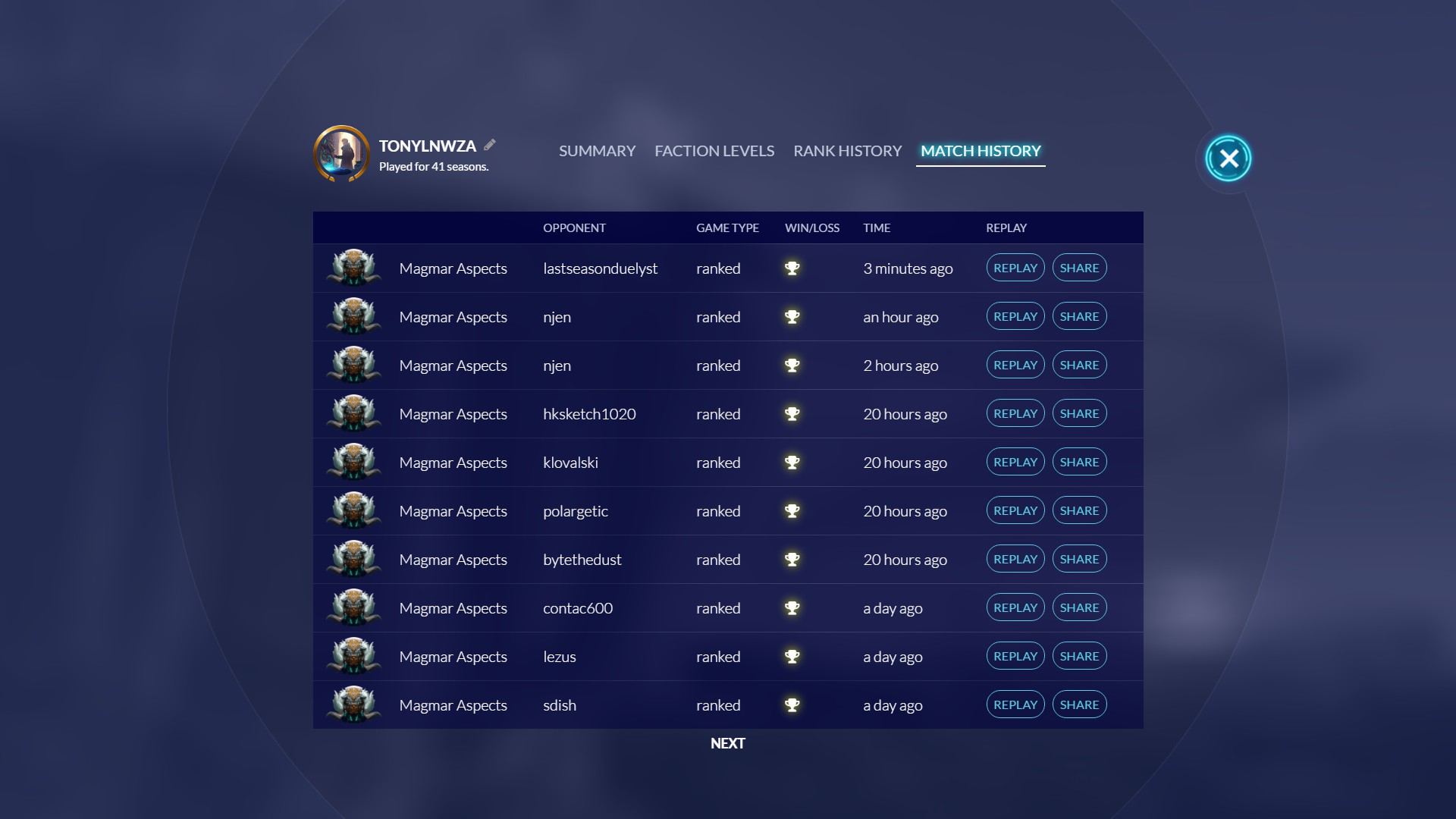Screen dimensions: 1456x819
Task: Click REPLAY for the contac600 match
Action: coord(1015,608)
